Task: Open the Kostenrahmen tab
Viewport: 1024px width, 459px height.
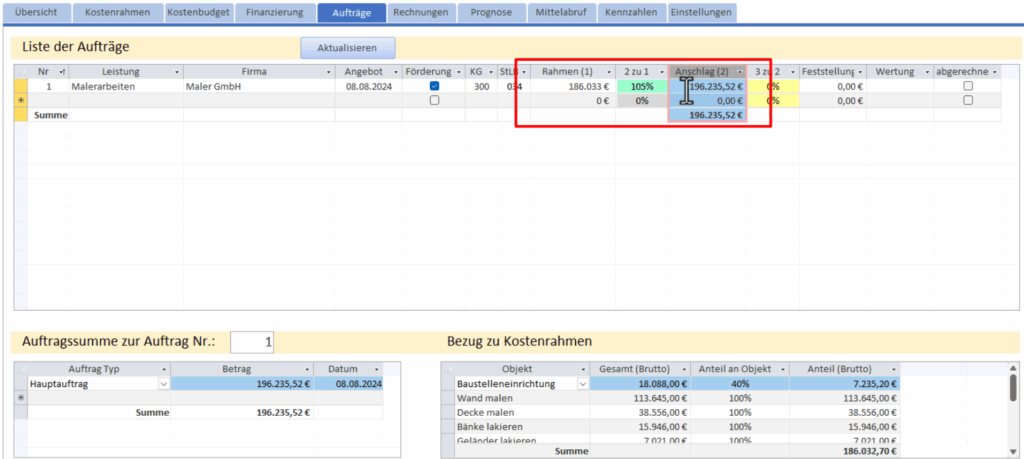Action: click(118, 12)
